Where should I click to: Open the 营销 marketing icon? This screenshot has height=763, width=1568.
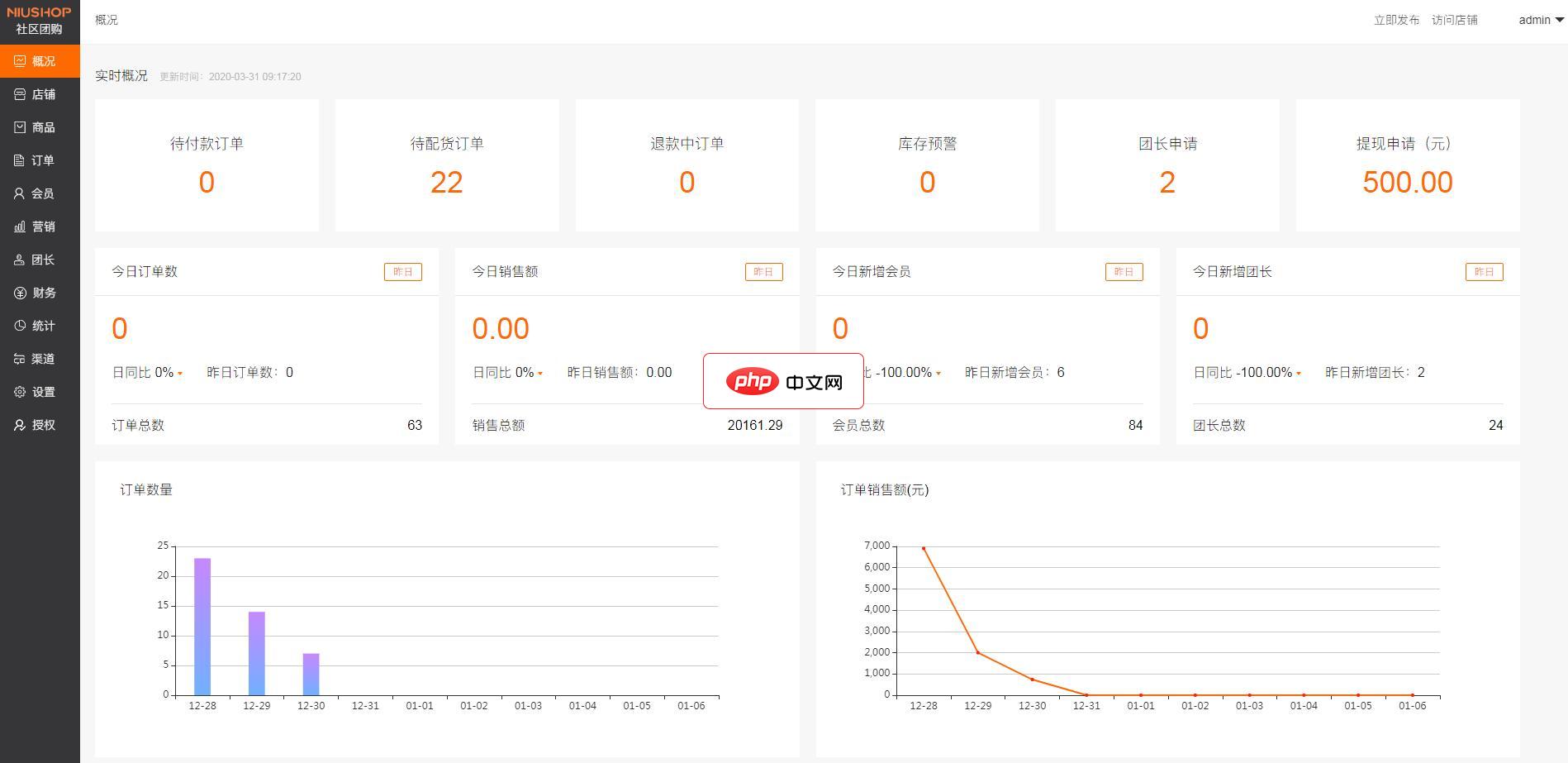[x=39, y=227]
